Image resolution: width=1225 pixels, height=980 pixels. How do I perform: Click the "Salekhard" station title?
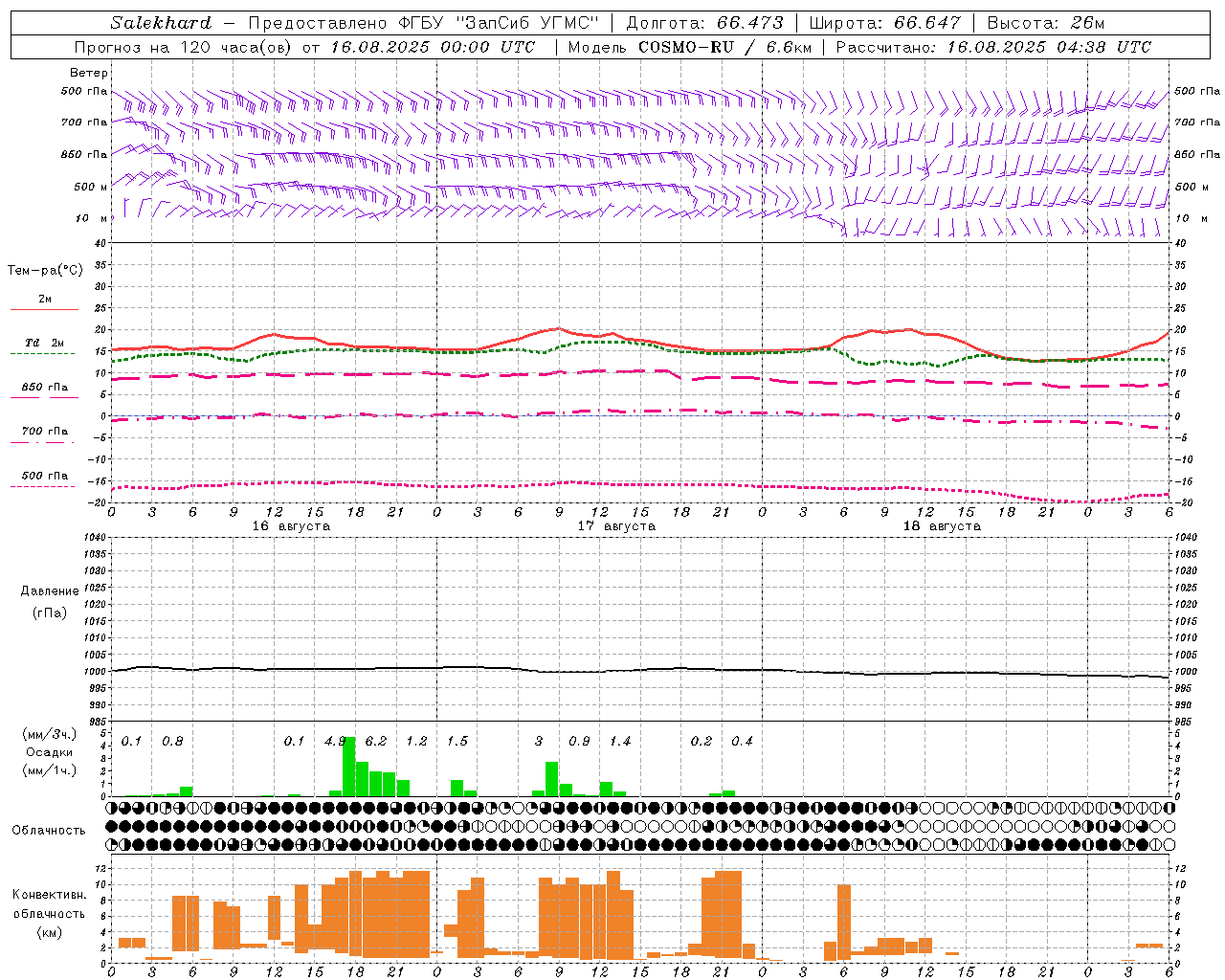(x=161, y=23)
